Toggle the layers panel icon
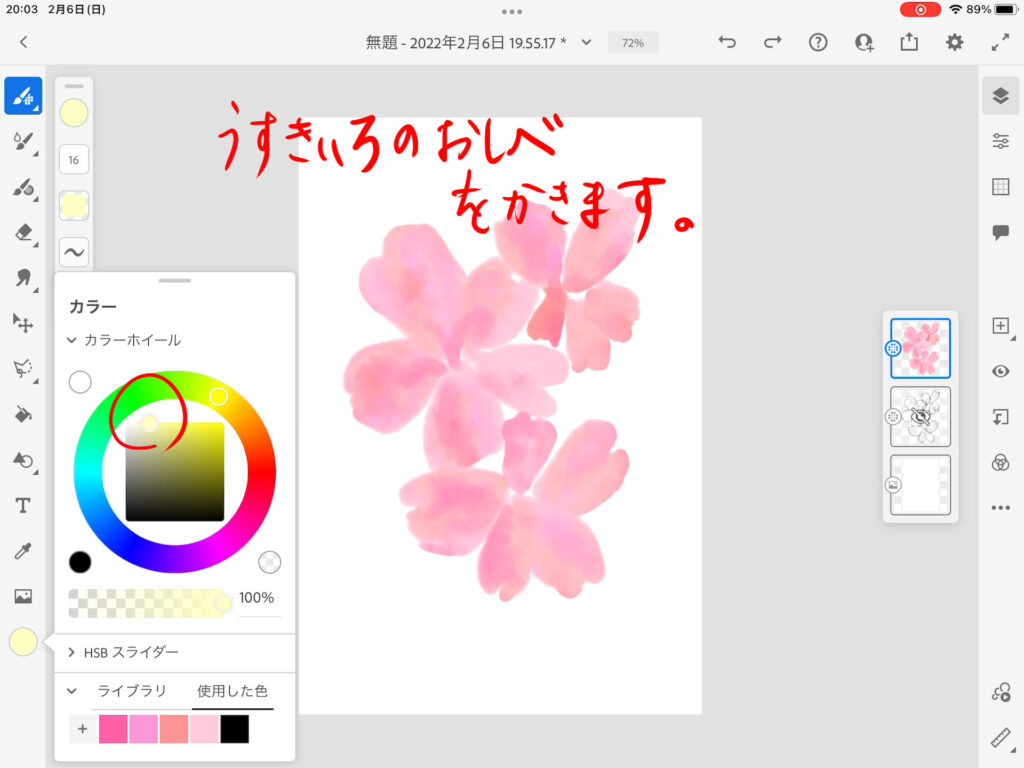 1000,96
